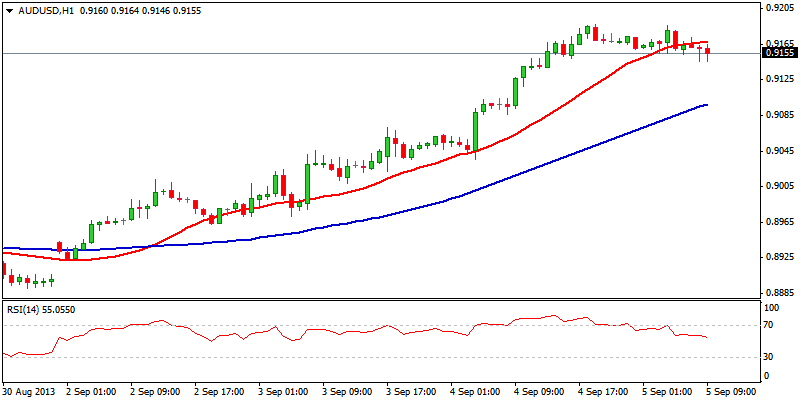Select the 2 Sep 17:00 time label
Viewport: 800px width, 400px height.
[218, 392]
